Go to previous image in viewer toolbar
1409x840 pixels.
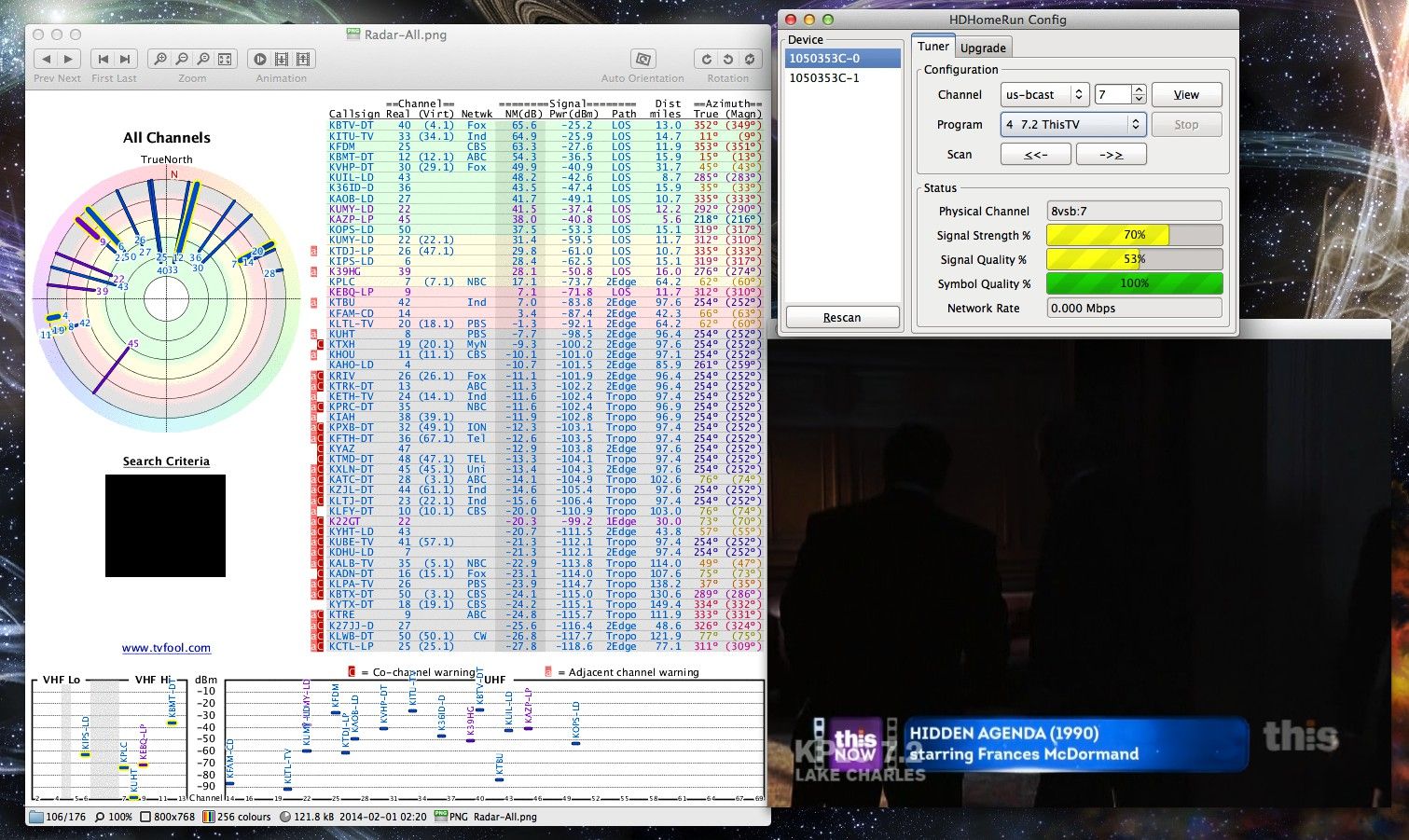[46, 59]
